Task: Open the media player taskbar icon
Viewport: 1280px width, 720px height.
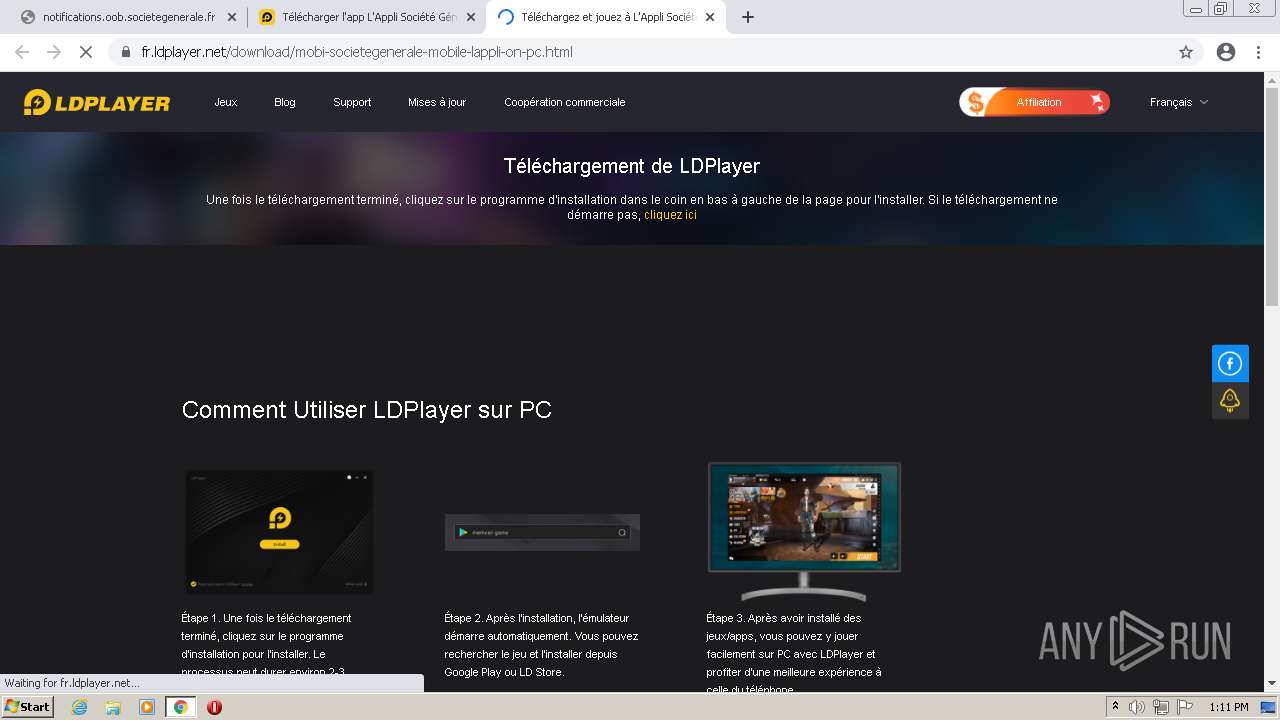Action: coord(147,707)
